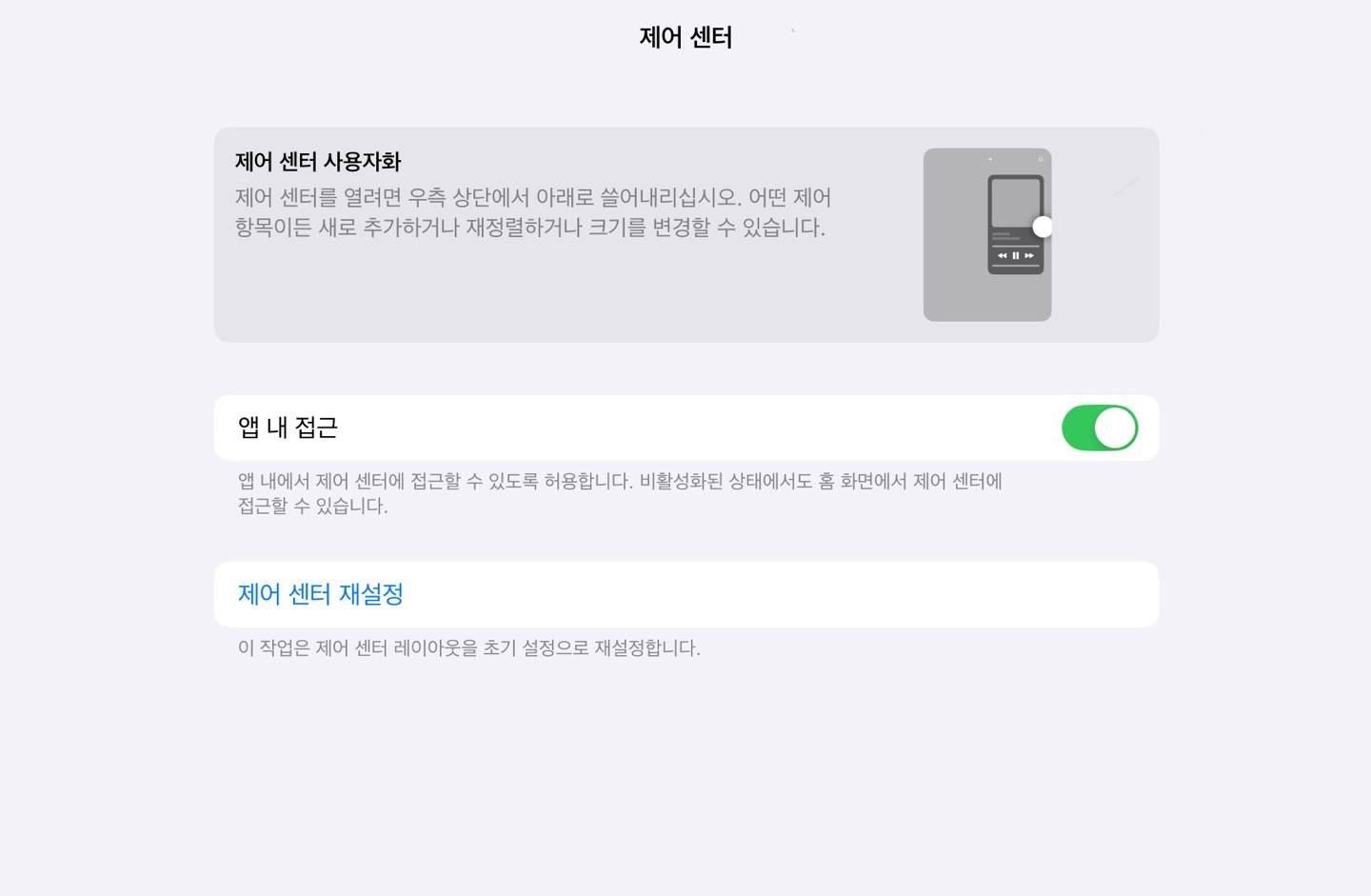Click the progress bar line above playback controls
The height and width of the screenshot is (896, 1371).
(x=1016, y=247)
